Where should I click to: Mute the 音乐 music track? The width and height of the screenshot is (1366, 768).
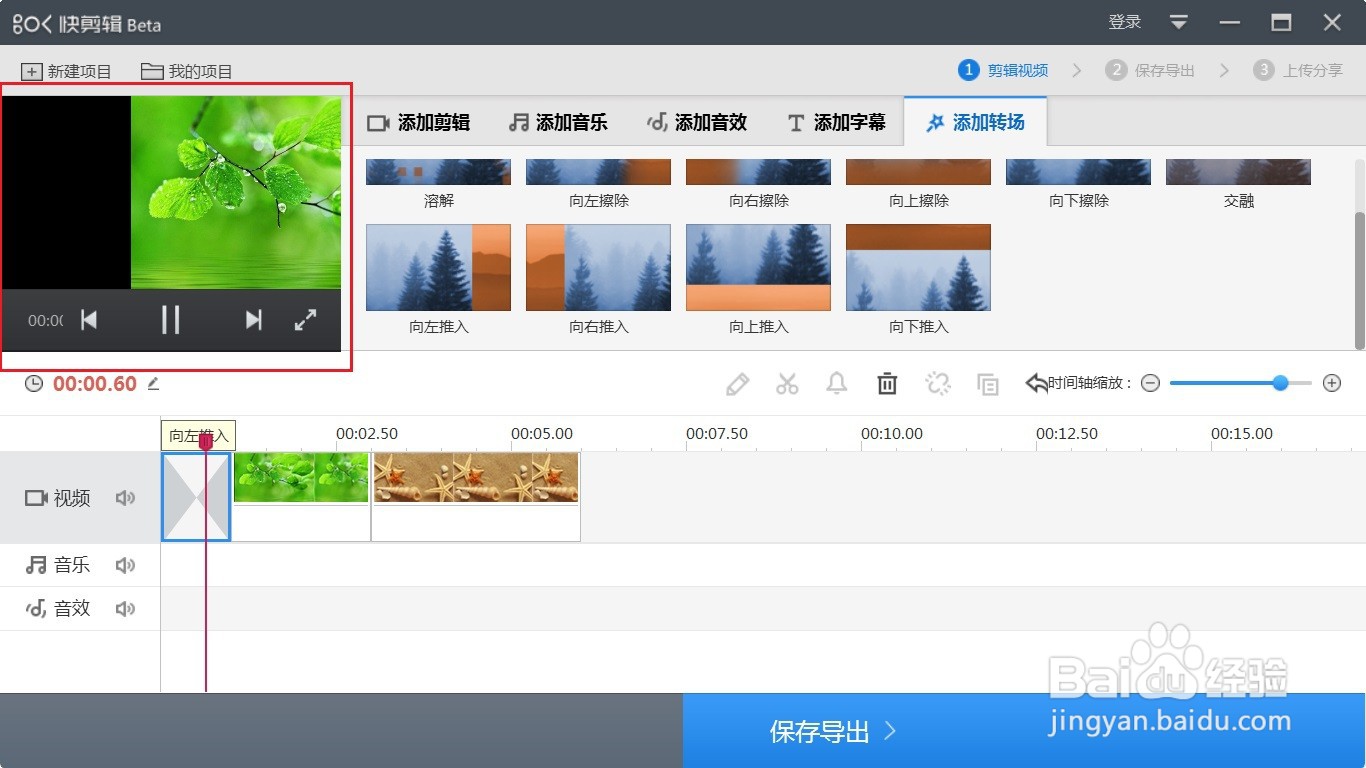(125, 564)
